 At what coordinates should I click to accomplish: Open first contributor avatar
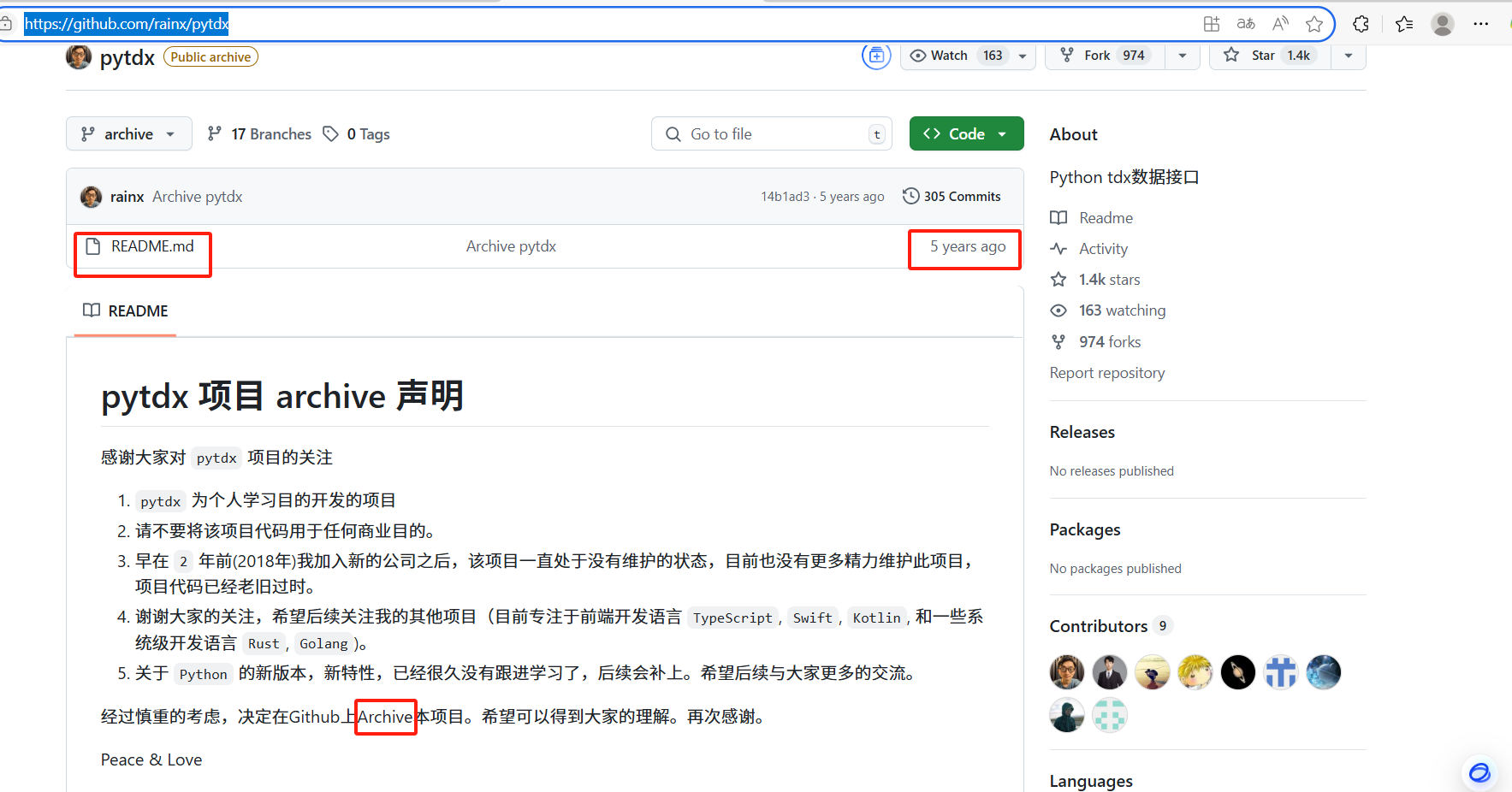point(1067,672)
